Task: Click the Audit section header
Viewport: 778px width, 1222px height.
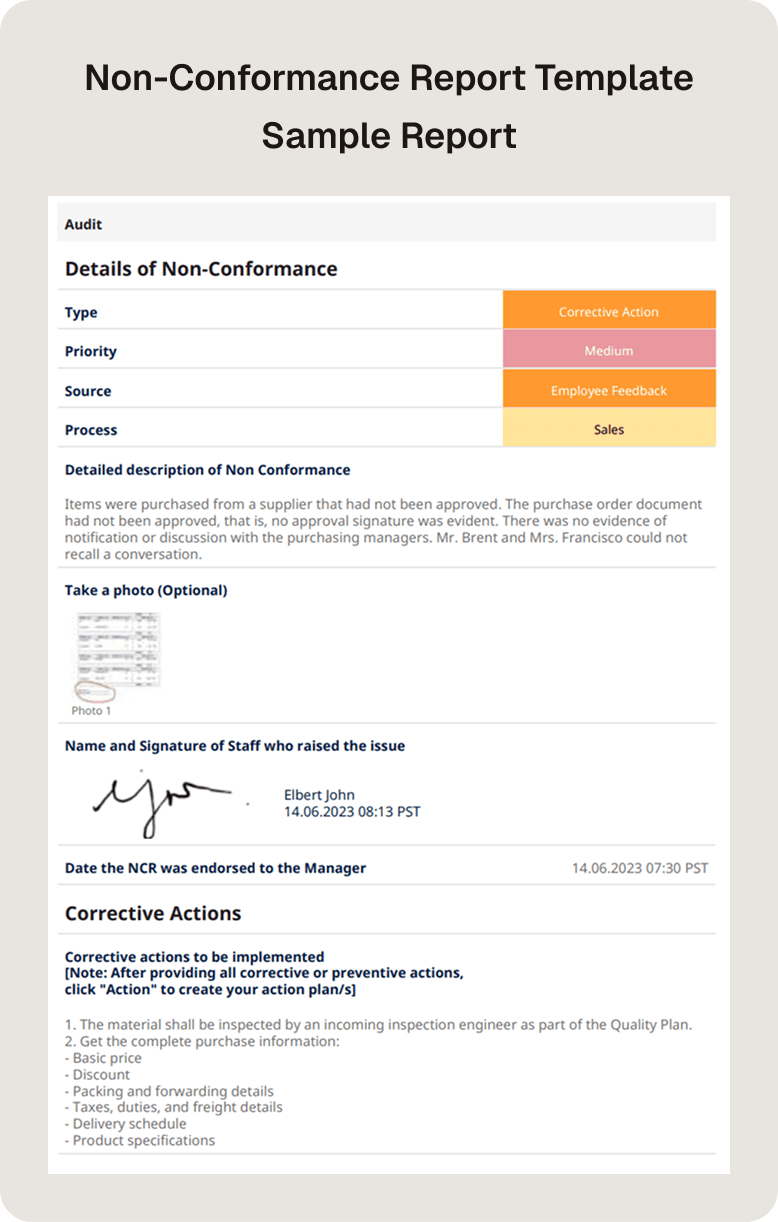Action: tap(386, 224)
